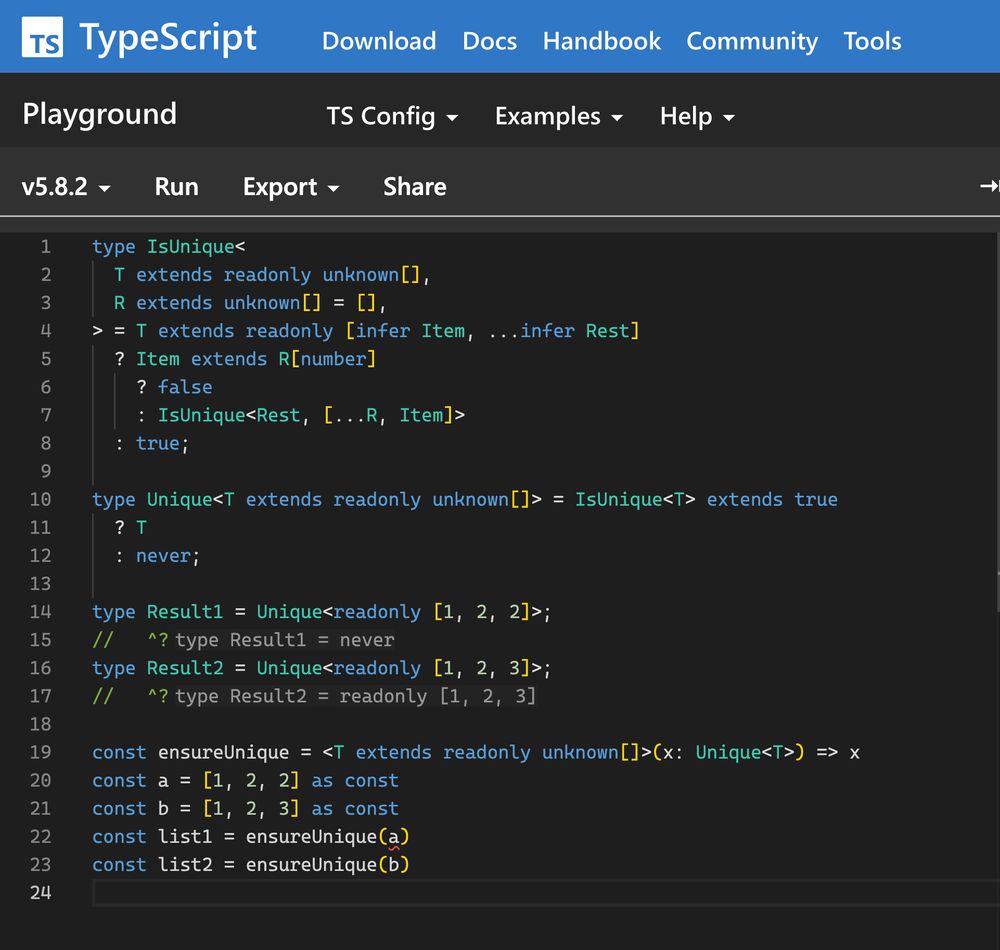Click line number 10 in gutter
The width and height of the screenshot is (1000, 950).
40,499
